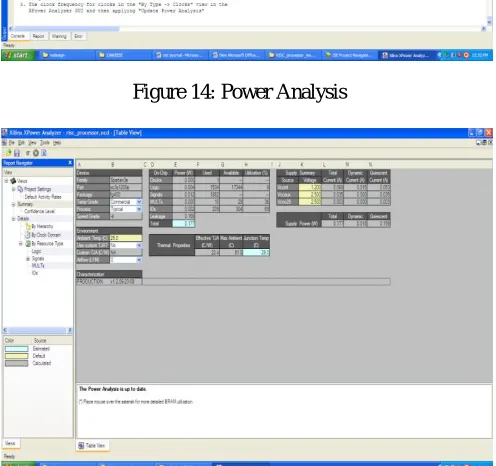This screenshot has height=466, width=496.
Task: Switch to the Error tab
Action: (x=78, y=36)
